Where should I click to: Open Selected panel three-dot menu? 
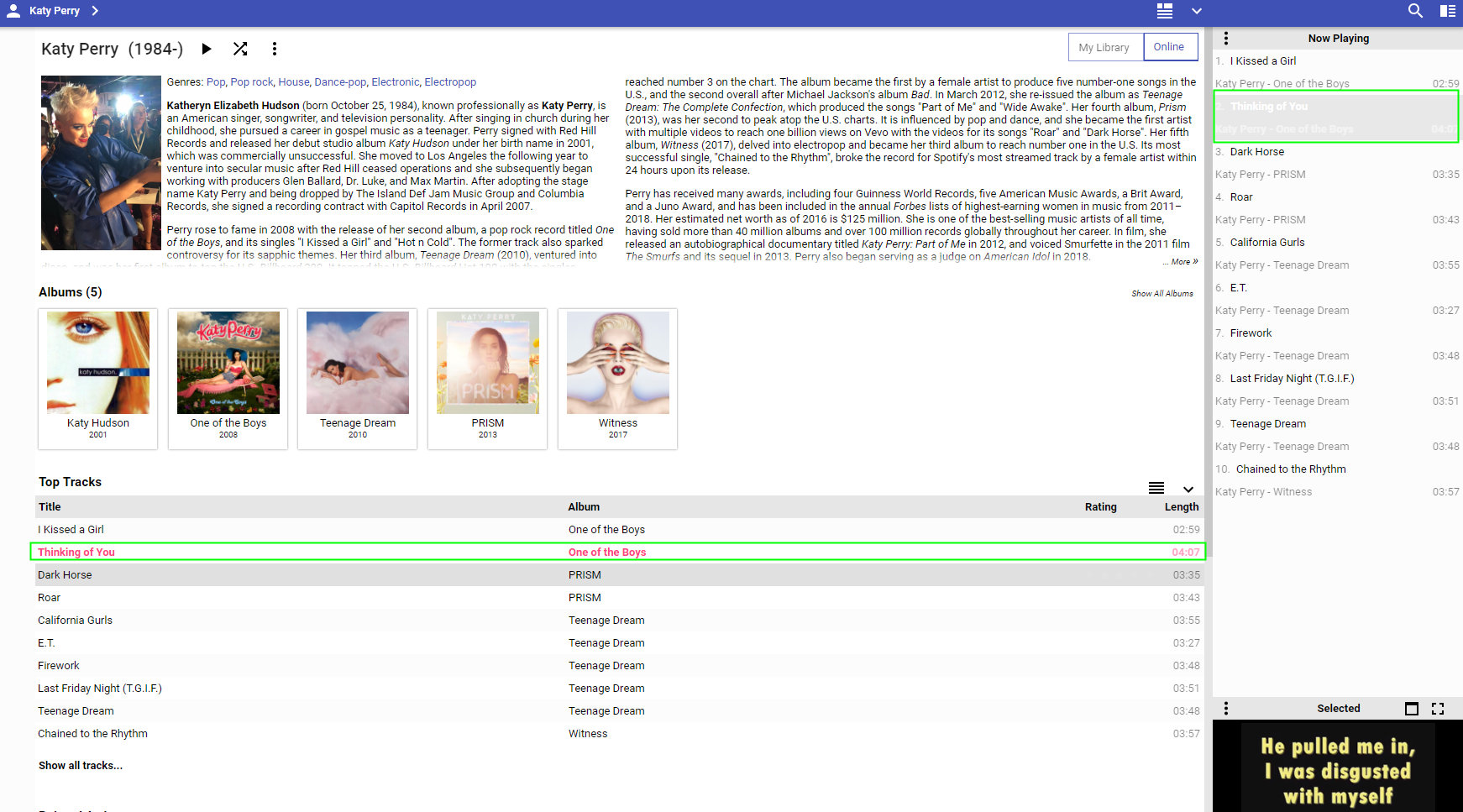[1226, 709]
